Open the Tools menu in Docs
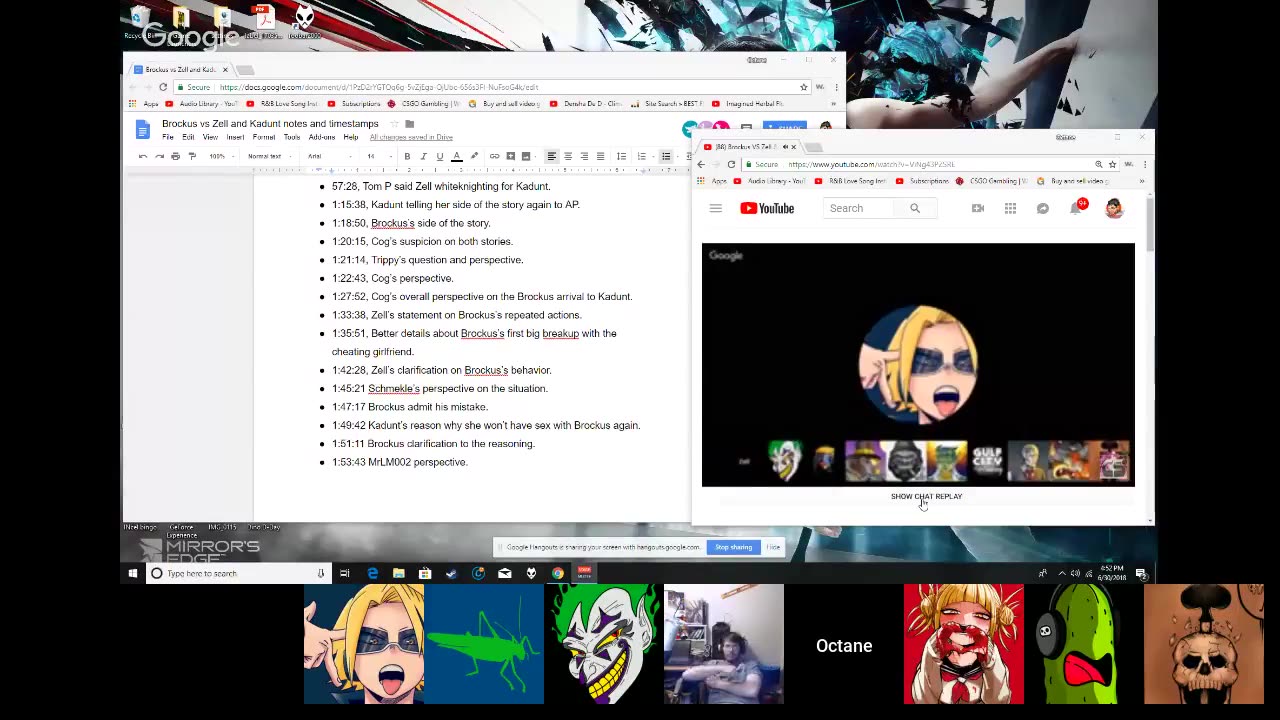 pos(292,137)
